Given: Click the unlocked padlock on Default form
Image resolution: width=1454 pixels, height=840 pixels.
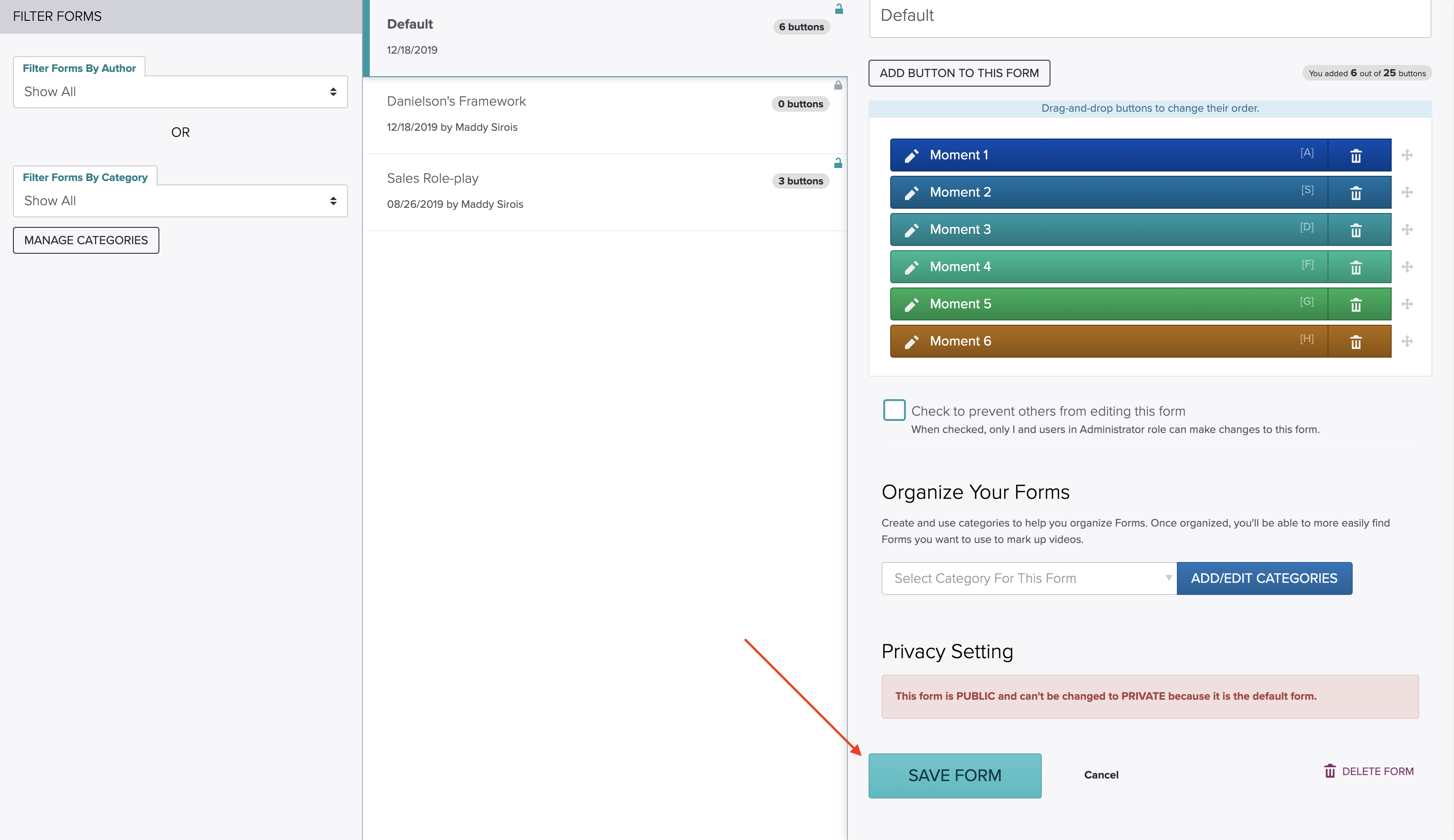Looking at the screenshot, I should coord(839,9).
